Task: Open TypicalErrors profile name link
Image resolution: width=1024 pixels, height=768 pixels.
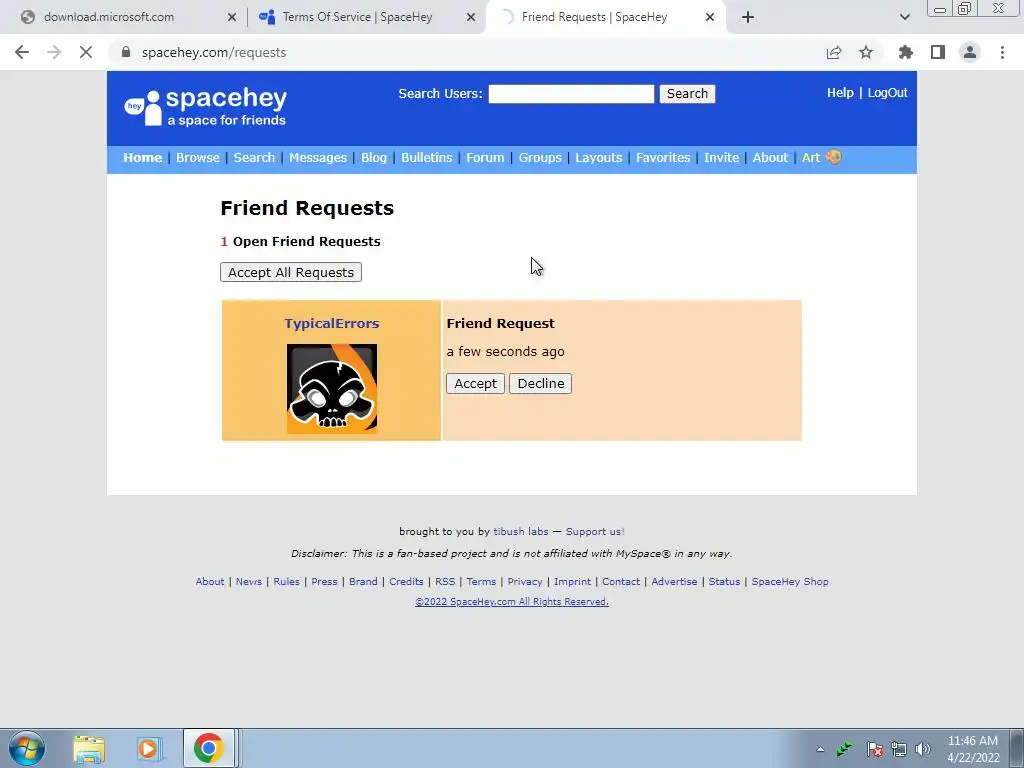Action: click(332, 323)
